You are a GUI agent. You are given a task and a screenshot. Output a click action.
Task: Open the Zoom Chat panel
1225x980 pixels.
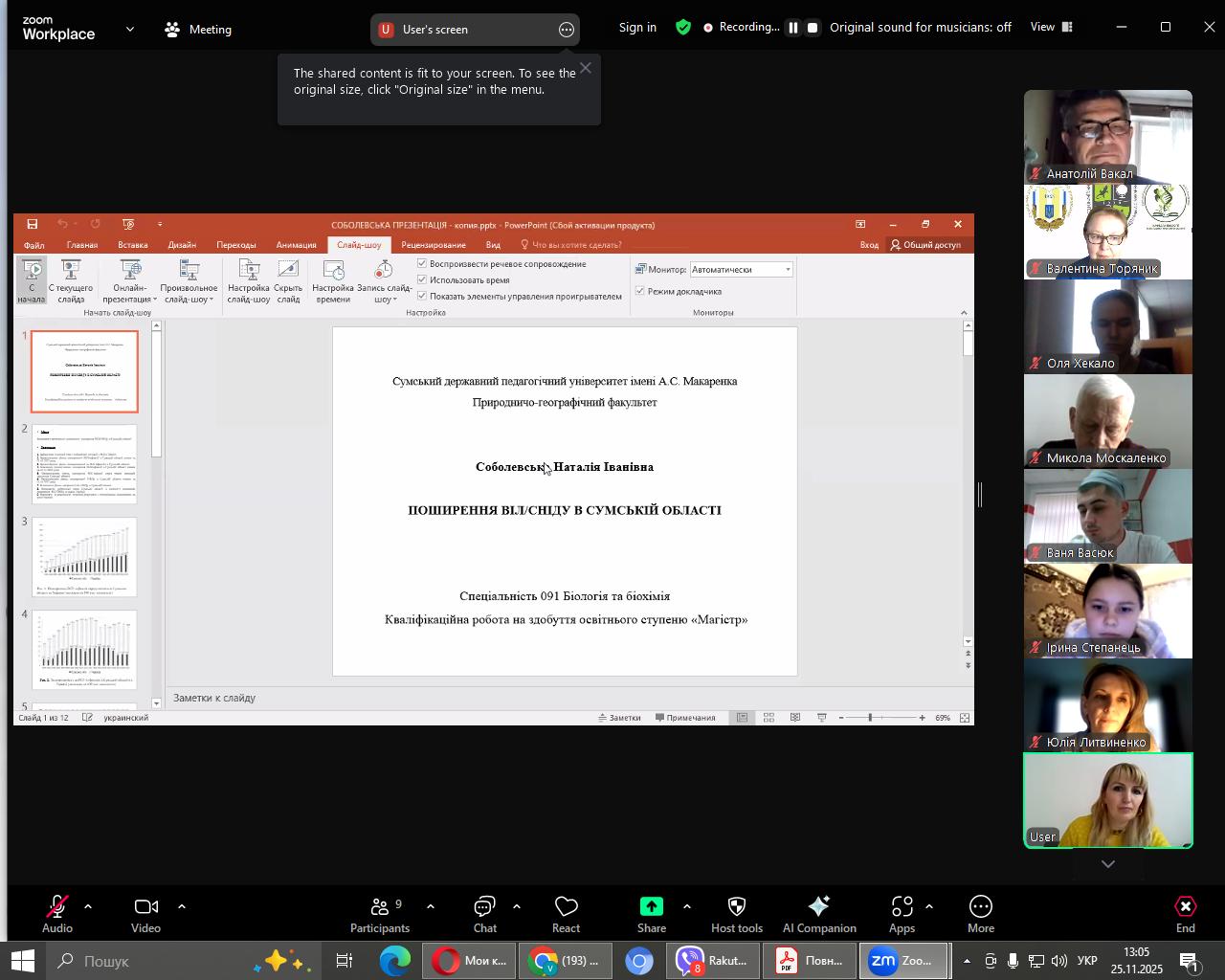[484, 913]
